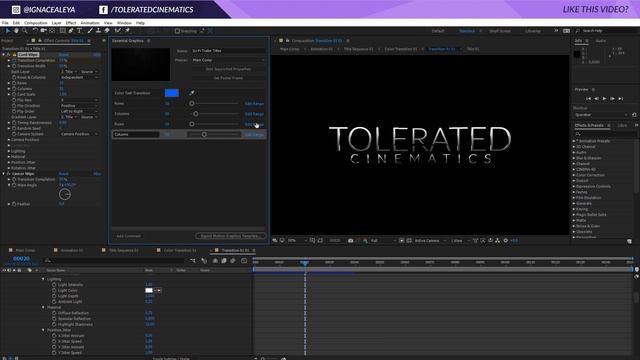Toggle the Timing Randomness stopwatch

(14, 122)
